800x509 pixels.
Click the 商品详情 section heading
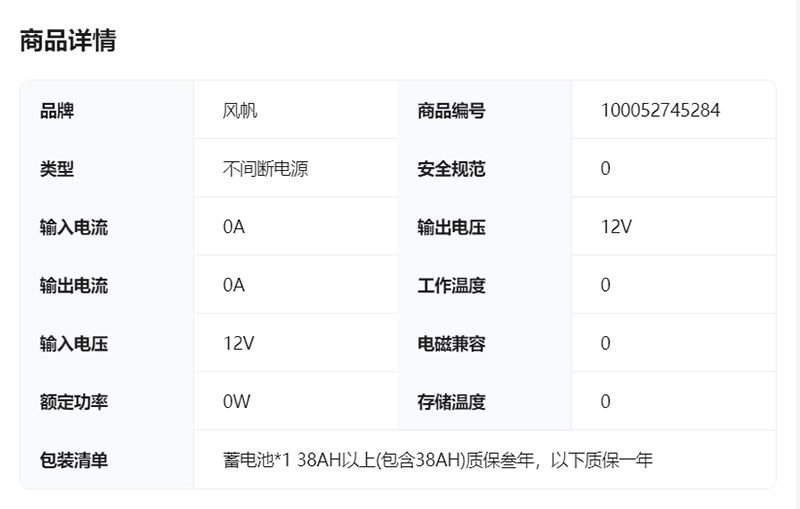point(68,41)
